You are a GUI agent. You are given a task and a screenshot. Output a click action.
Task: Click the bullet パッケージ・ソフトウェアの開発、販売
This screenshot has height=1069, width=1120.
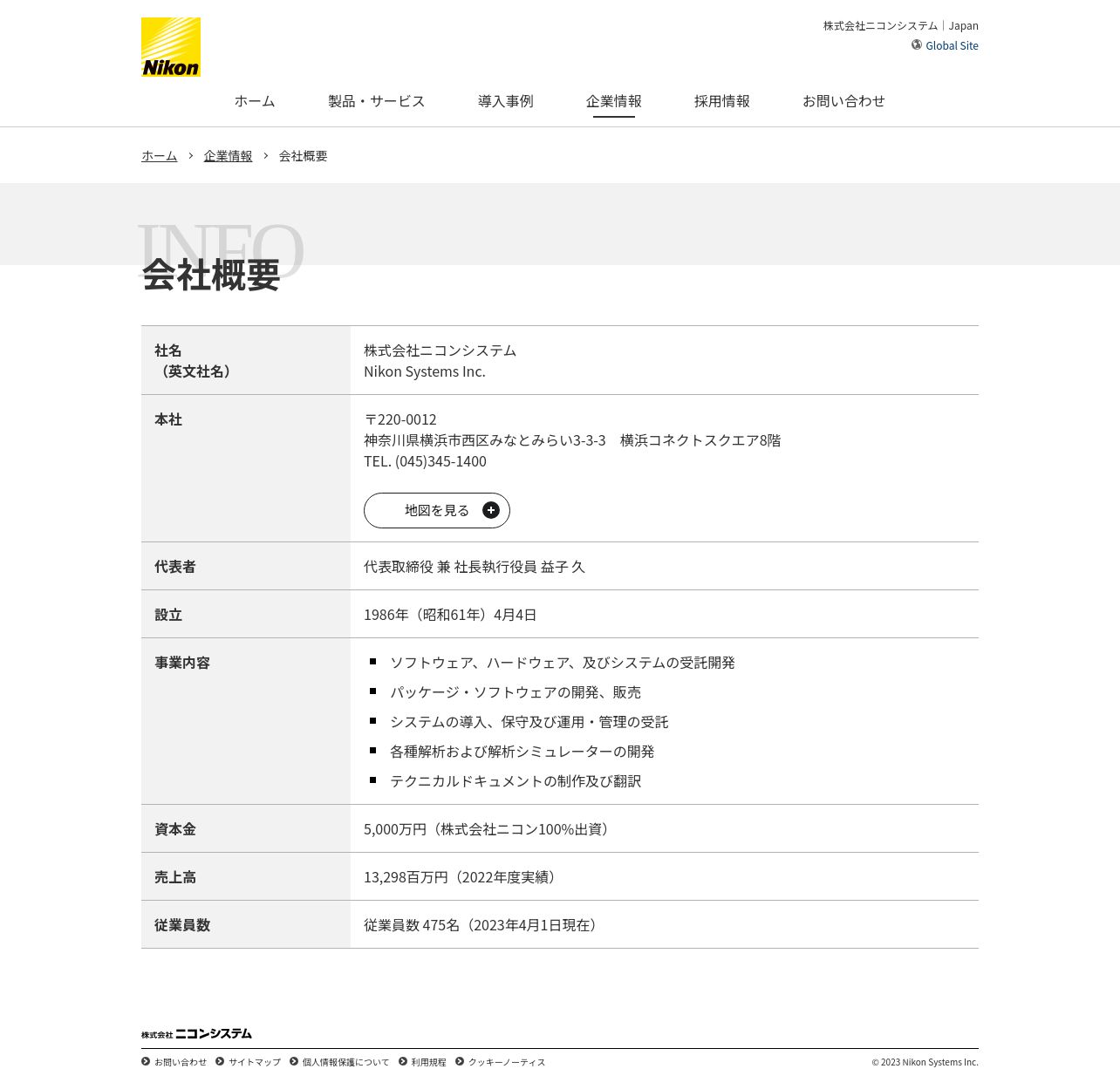[x=516, y=692]
